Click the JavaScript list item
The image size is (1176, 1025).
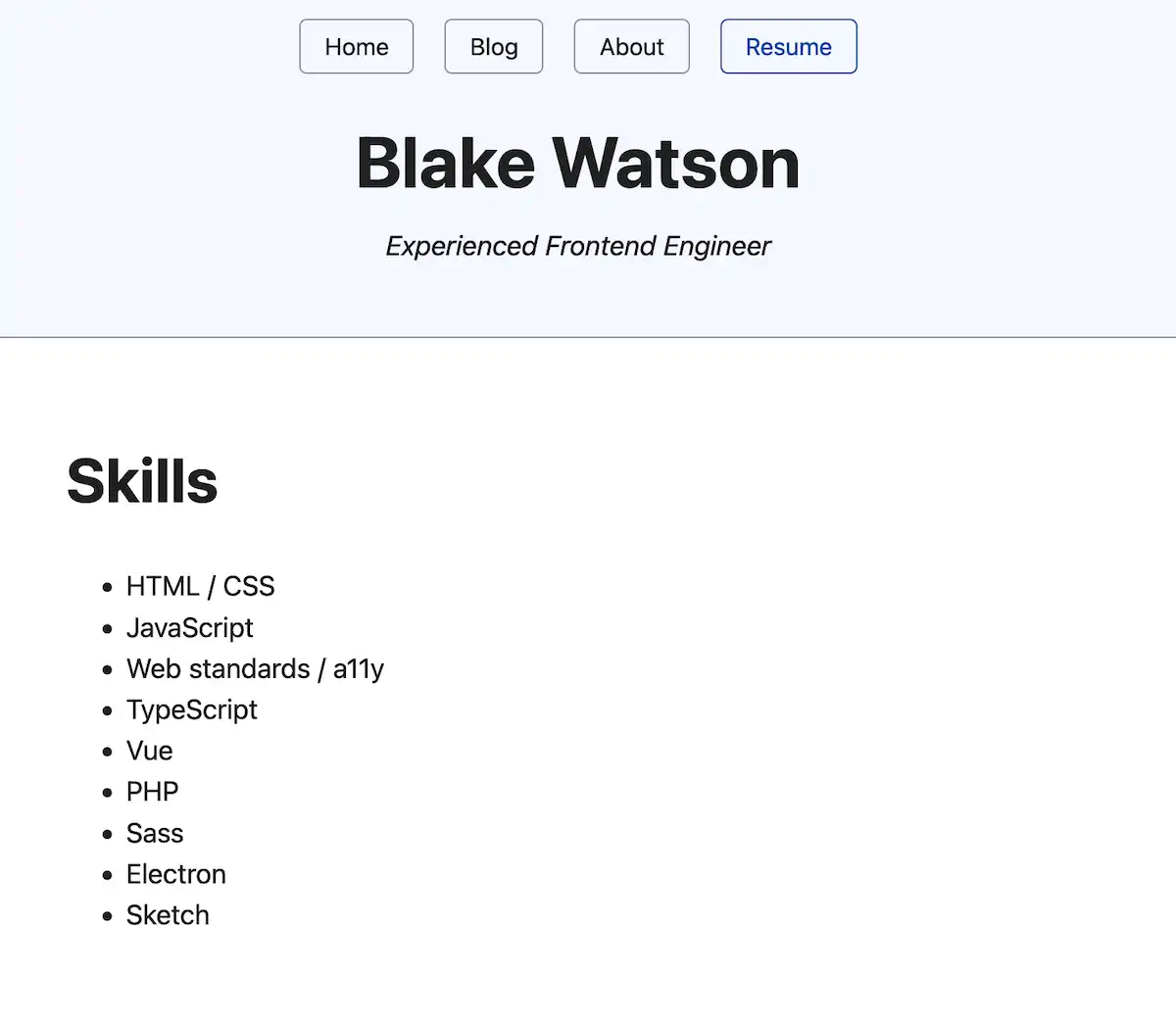pos(190,628)
